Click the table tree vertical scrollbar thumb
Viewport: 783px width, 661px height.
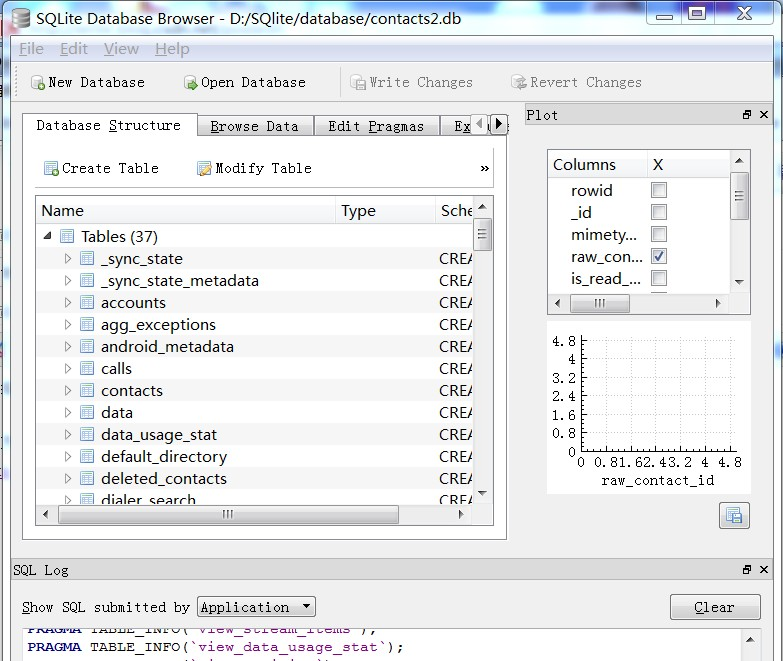tap(482, 234)
